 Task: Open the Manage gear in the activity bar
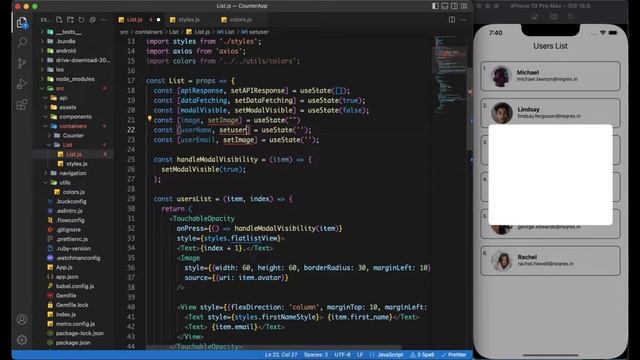click(22, 340)
